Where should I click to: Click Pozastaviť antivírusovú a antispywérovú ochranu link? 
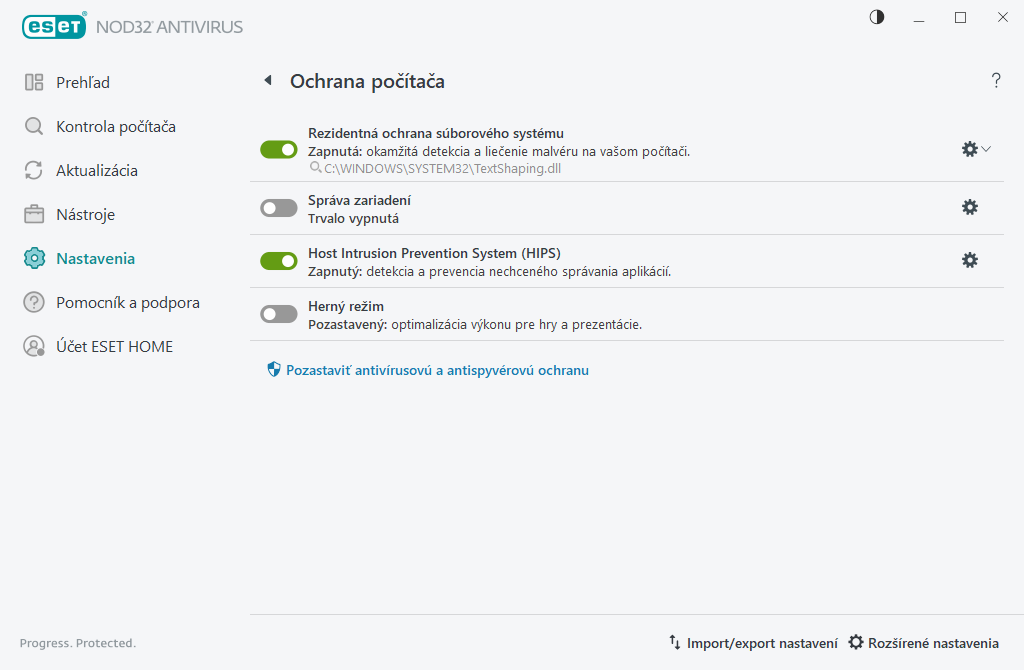(437, 370)
